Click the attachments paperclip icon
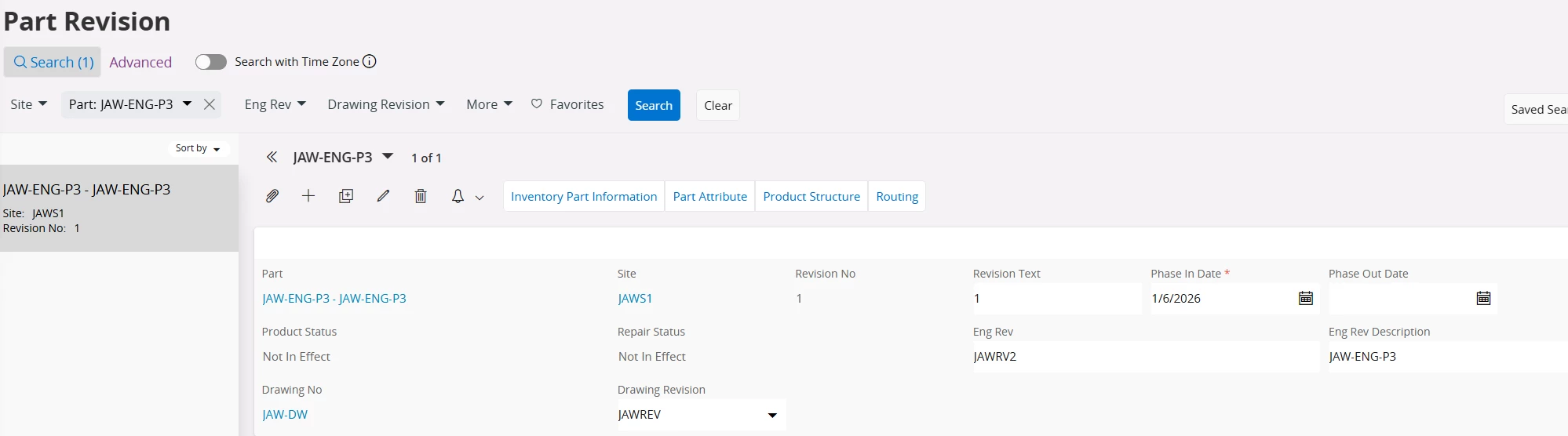The image size is (1568, 436). (272, 196)
